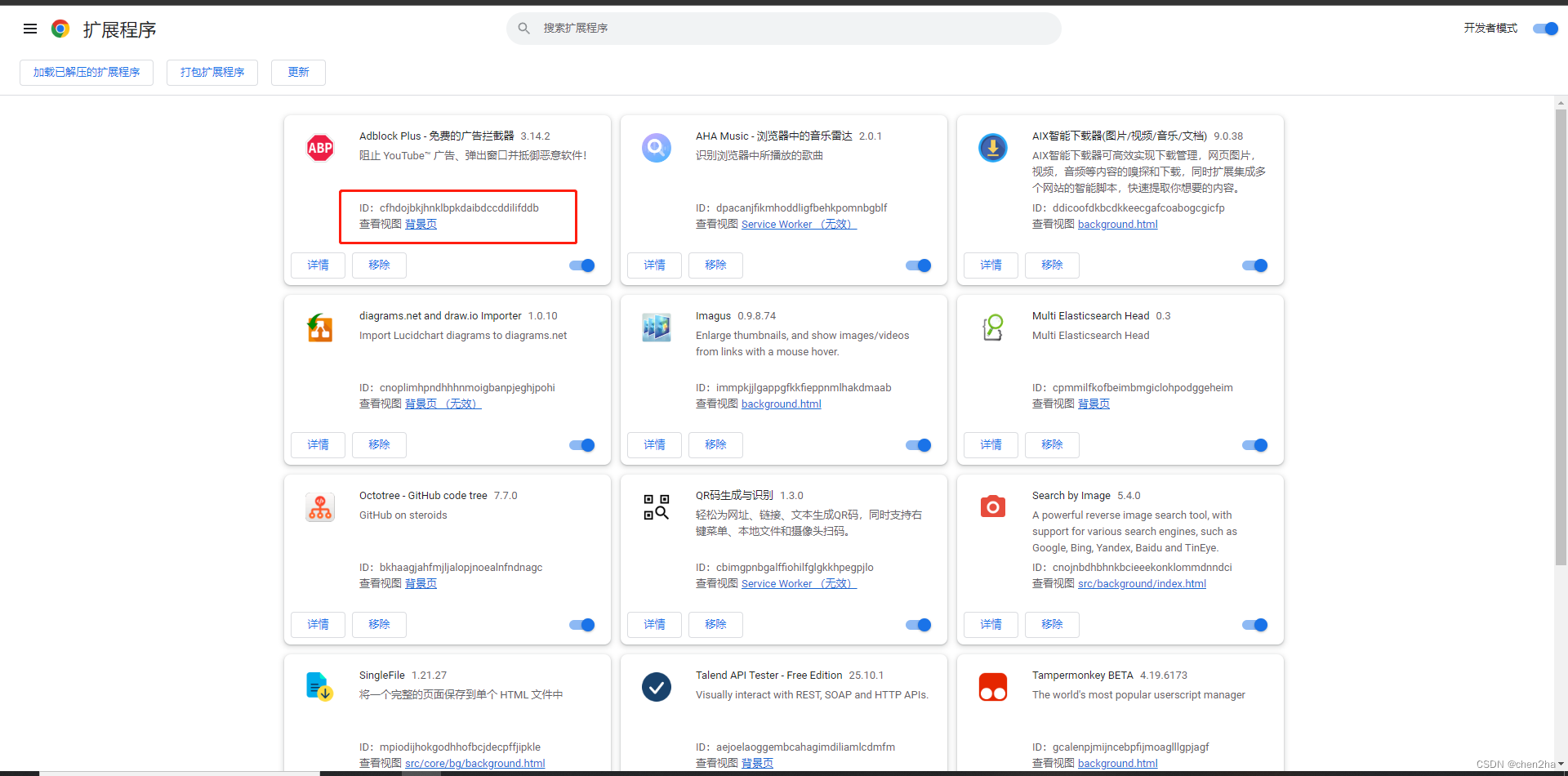Click the Chrome logo icon
Viewport: 1568px width, 776px height.
point(60,29)
